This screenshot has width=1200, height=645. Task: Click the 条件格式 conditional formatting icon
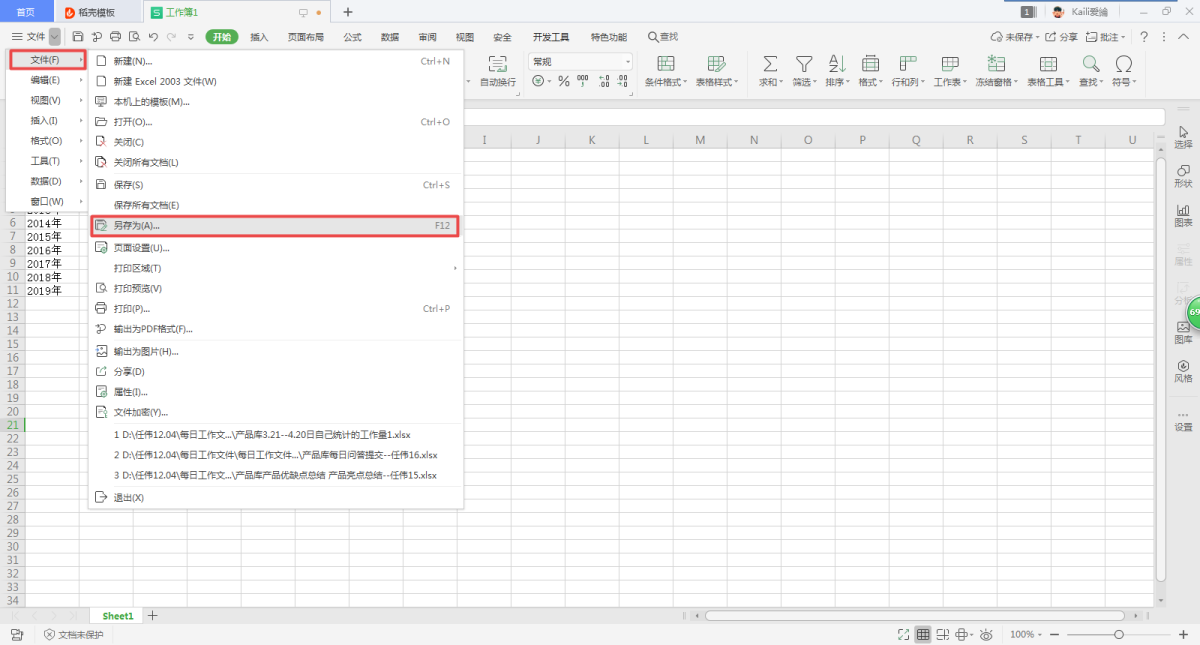click(x=665, y=64)
